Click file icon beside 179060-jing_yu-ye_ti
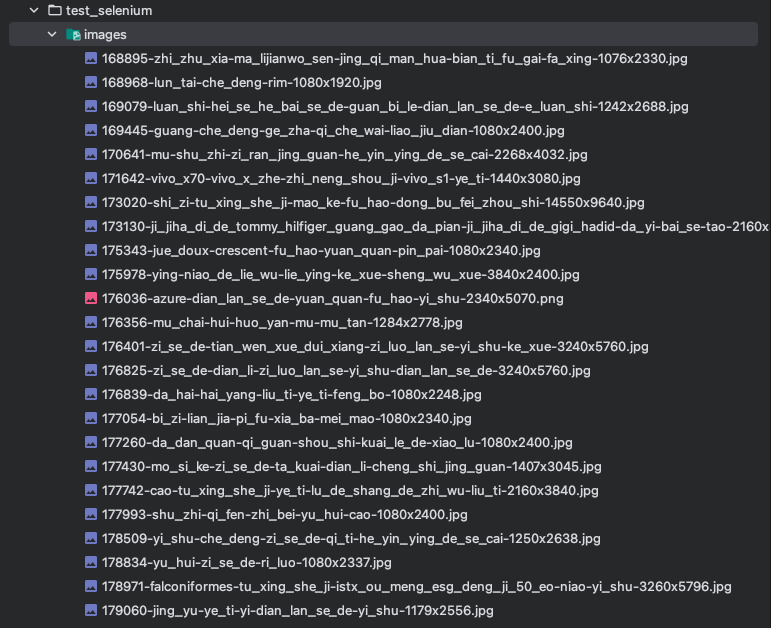 pyautogui.click(x=91, y=611)
